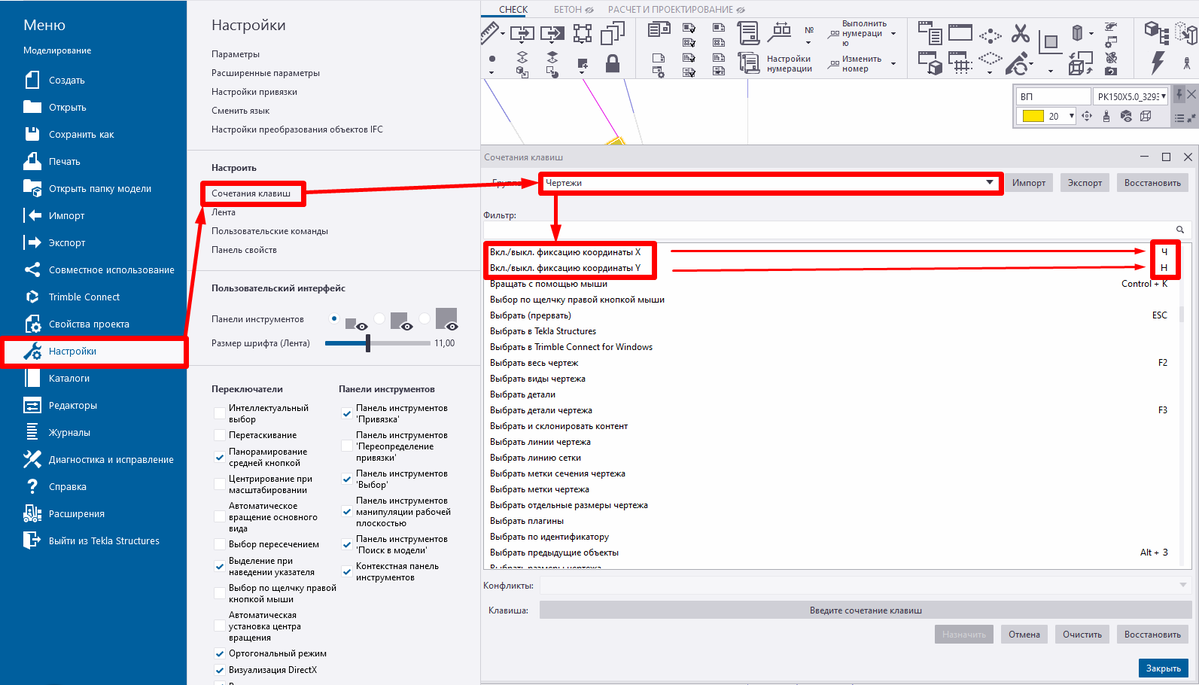The width and height of the screenshot is (1199, 685).
Task: Open the Чертежи group dropdown
Action: point(771,183)
